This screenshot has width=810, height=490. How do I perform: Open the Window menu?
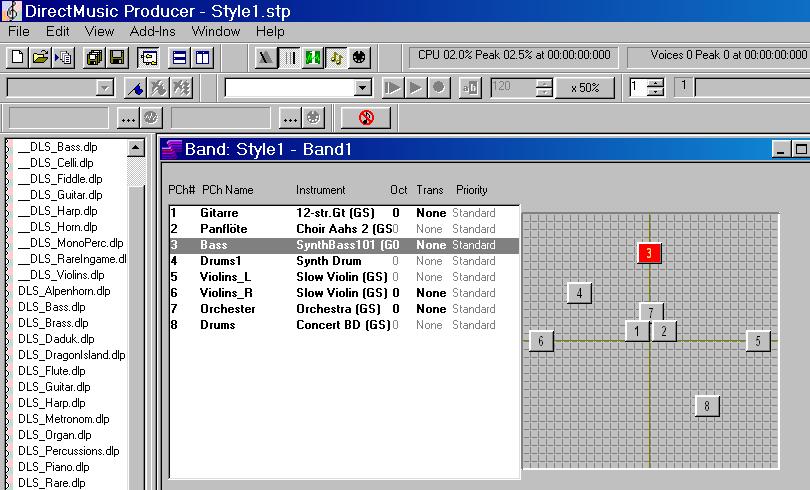click(x=215, y=31)
